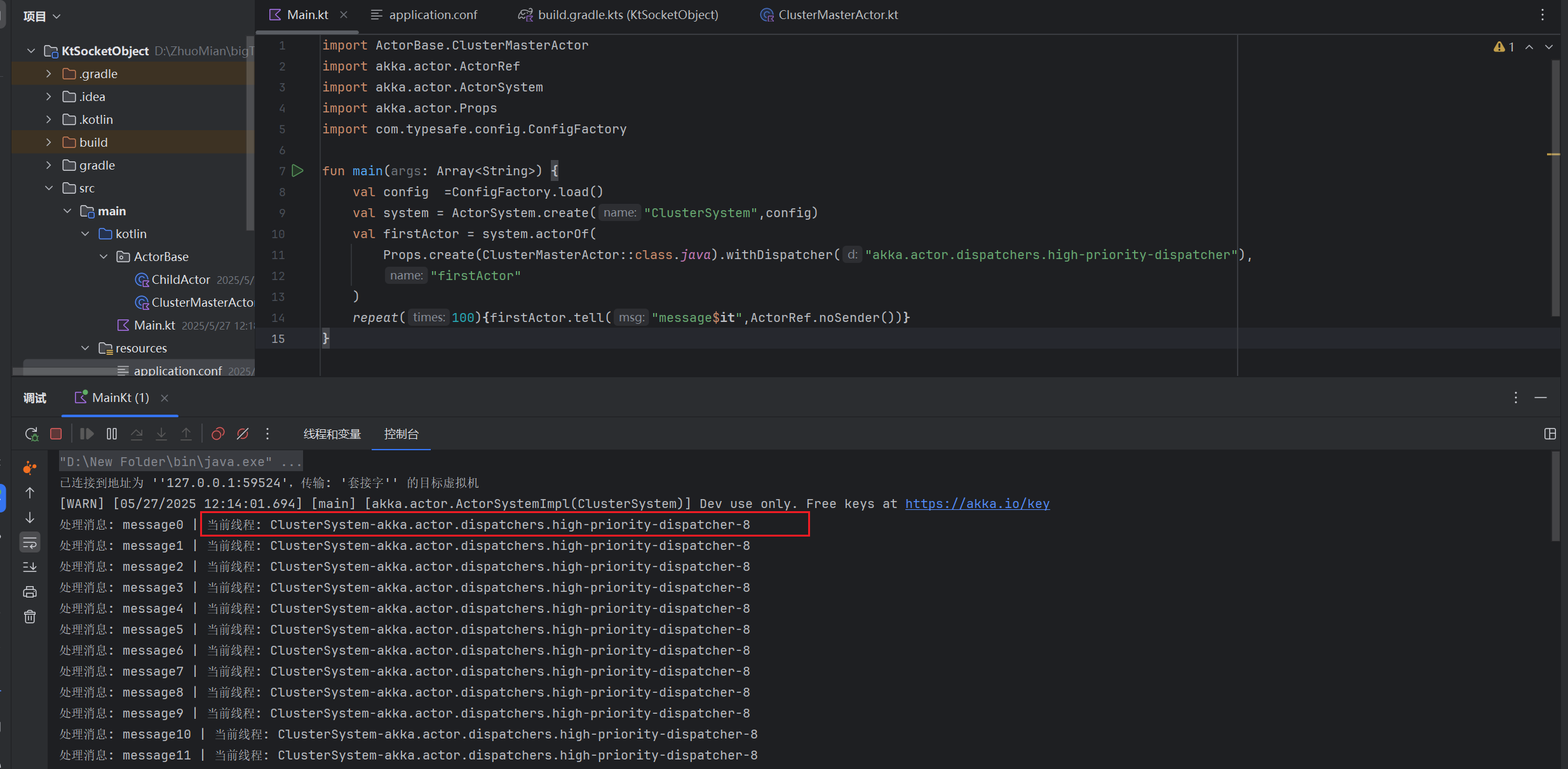Click the editor vertical scrollbar
This screenshot has height=769, width=1568.
1556,188
